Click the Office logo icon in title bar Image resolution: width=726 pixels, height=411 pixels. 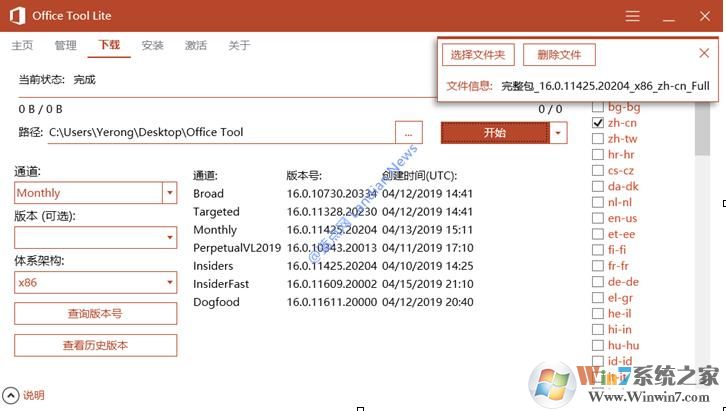[x=17, y=16]
